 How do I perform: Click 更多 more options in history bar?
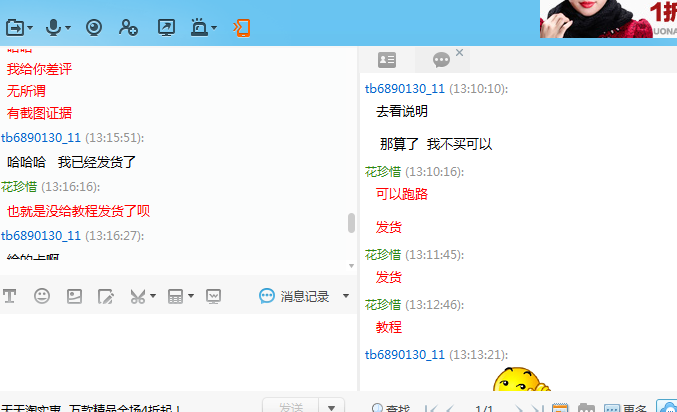point(625,408)
